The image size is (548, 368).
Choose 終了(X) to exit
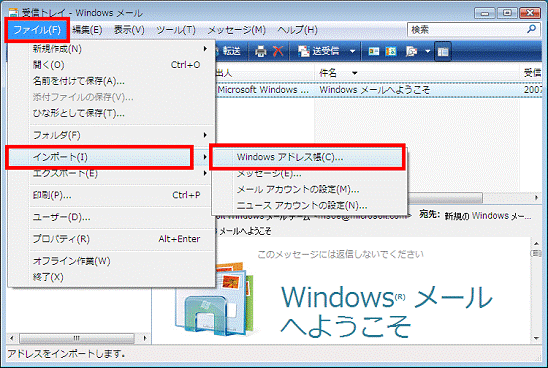111,277
